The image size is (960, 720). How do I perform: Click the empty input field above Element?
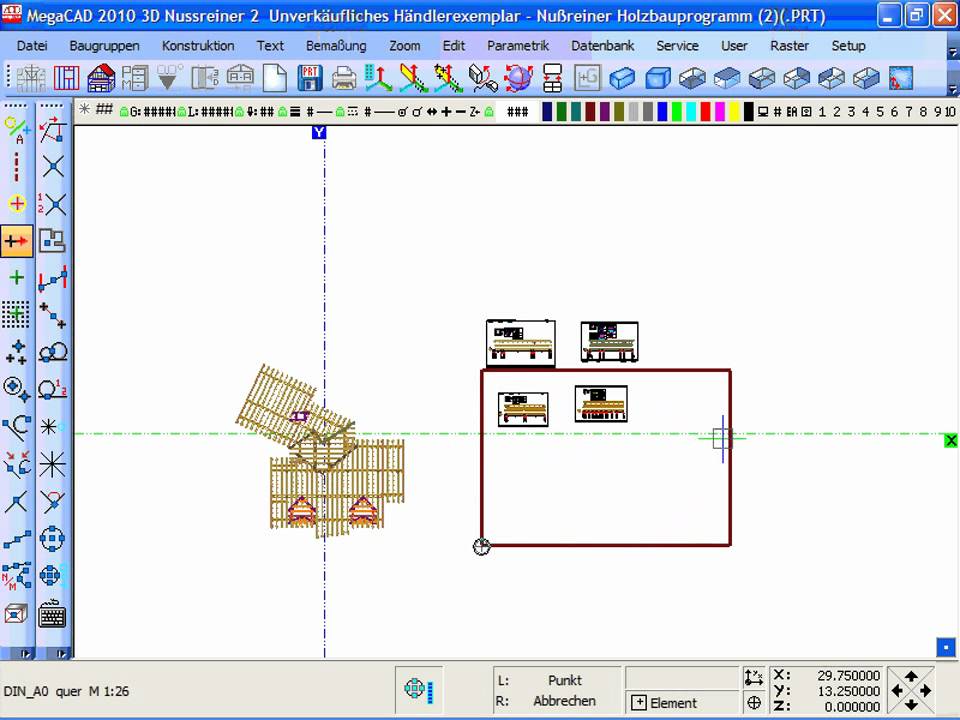click(681, 678)
